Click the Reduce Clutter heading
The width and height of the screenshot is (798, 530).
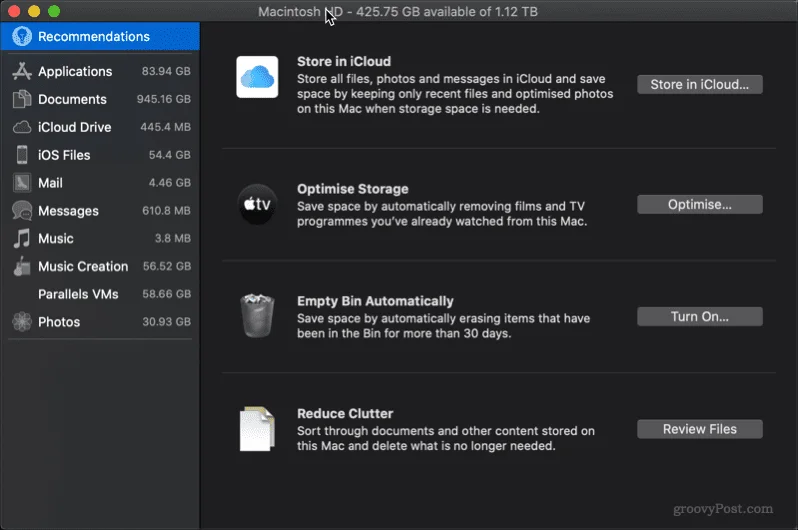click(345, 413)
